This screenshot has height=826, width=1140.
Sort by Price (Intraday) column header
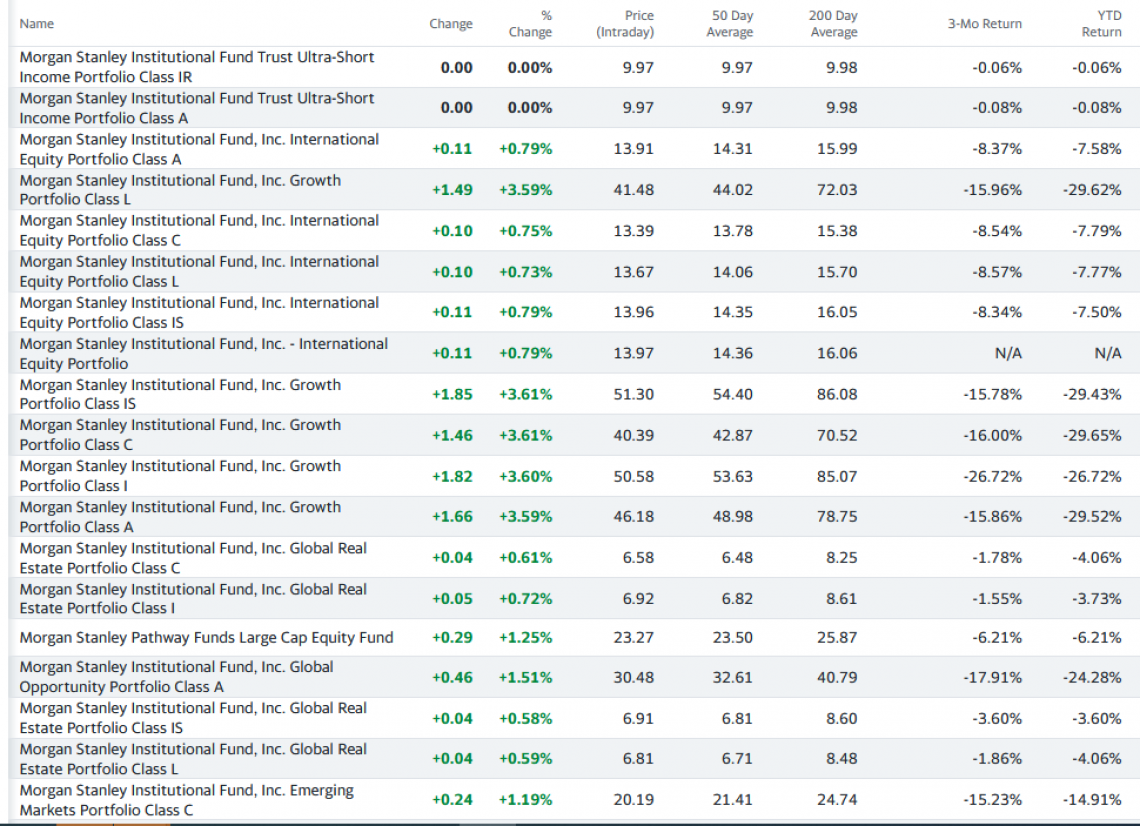[x=625, y=24]
